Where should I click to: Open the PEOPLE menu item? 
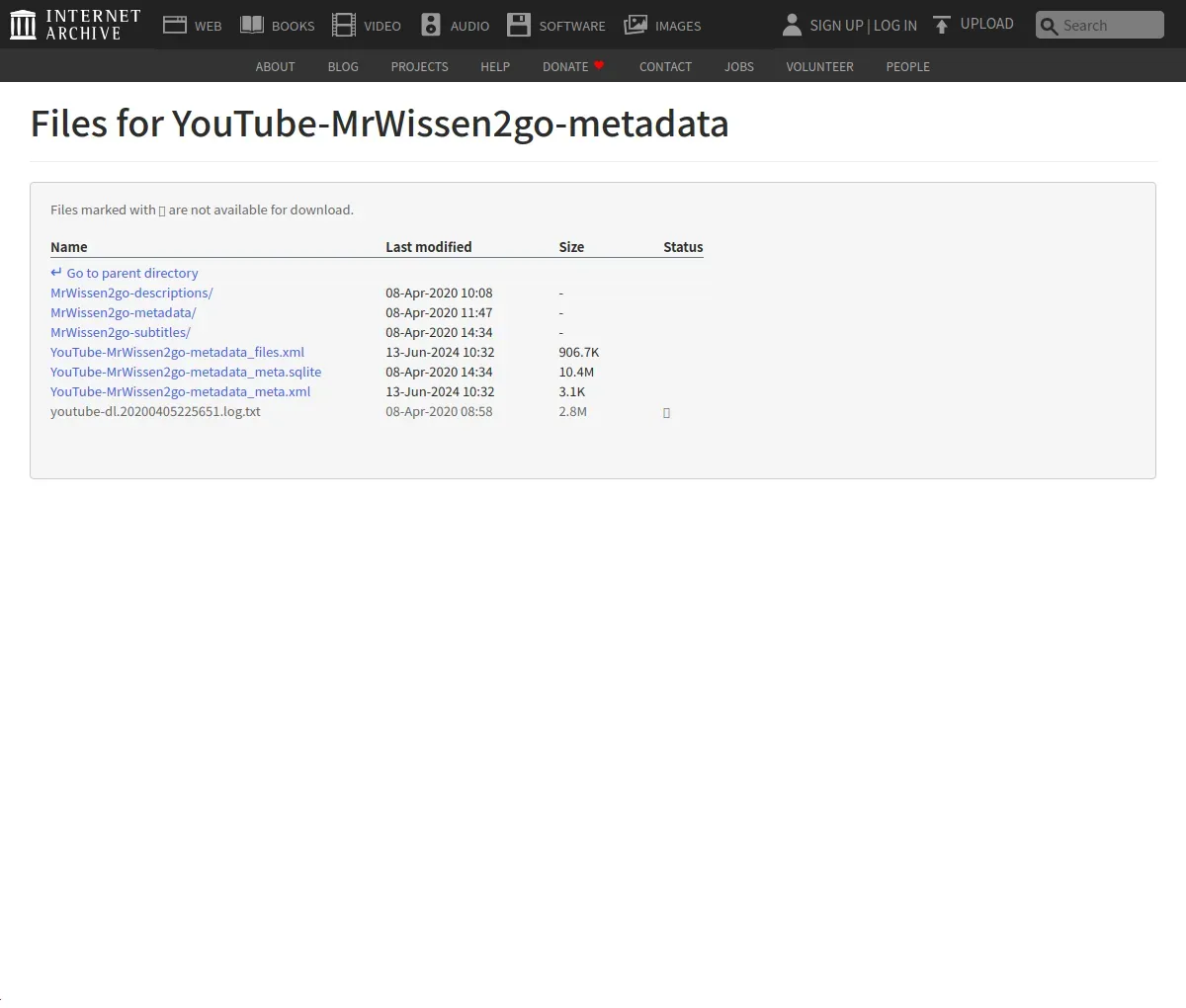907,66
